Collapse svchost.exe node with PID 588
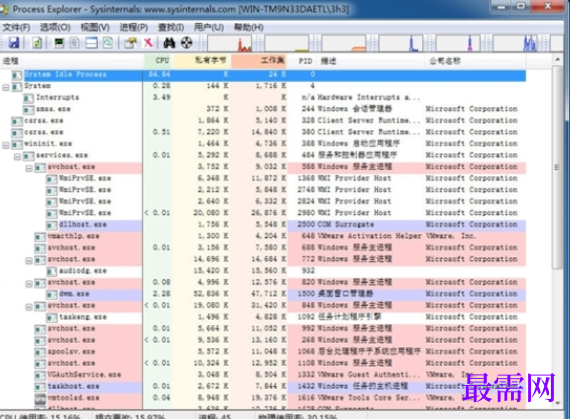This screenshot has height=419, width=574. 29,168
